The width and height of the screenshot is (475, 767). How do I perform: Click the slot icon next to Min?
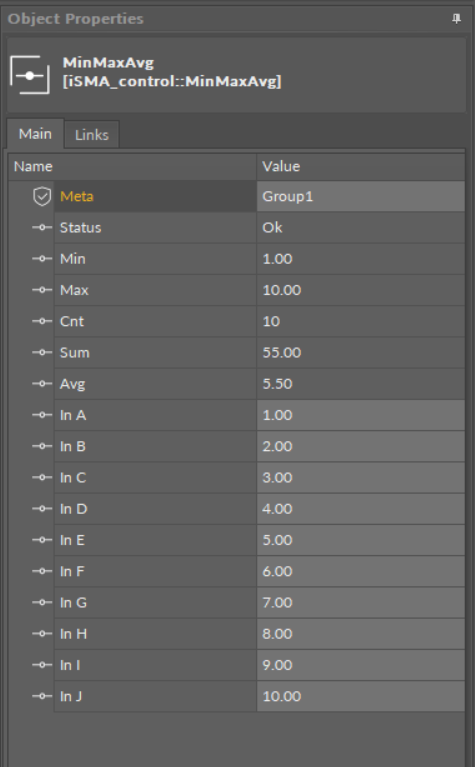click(x=42, y=259)
